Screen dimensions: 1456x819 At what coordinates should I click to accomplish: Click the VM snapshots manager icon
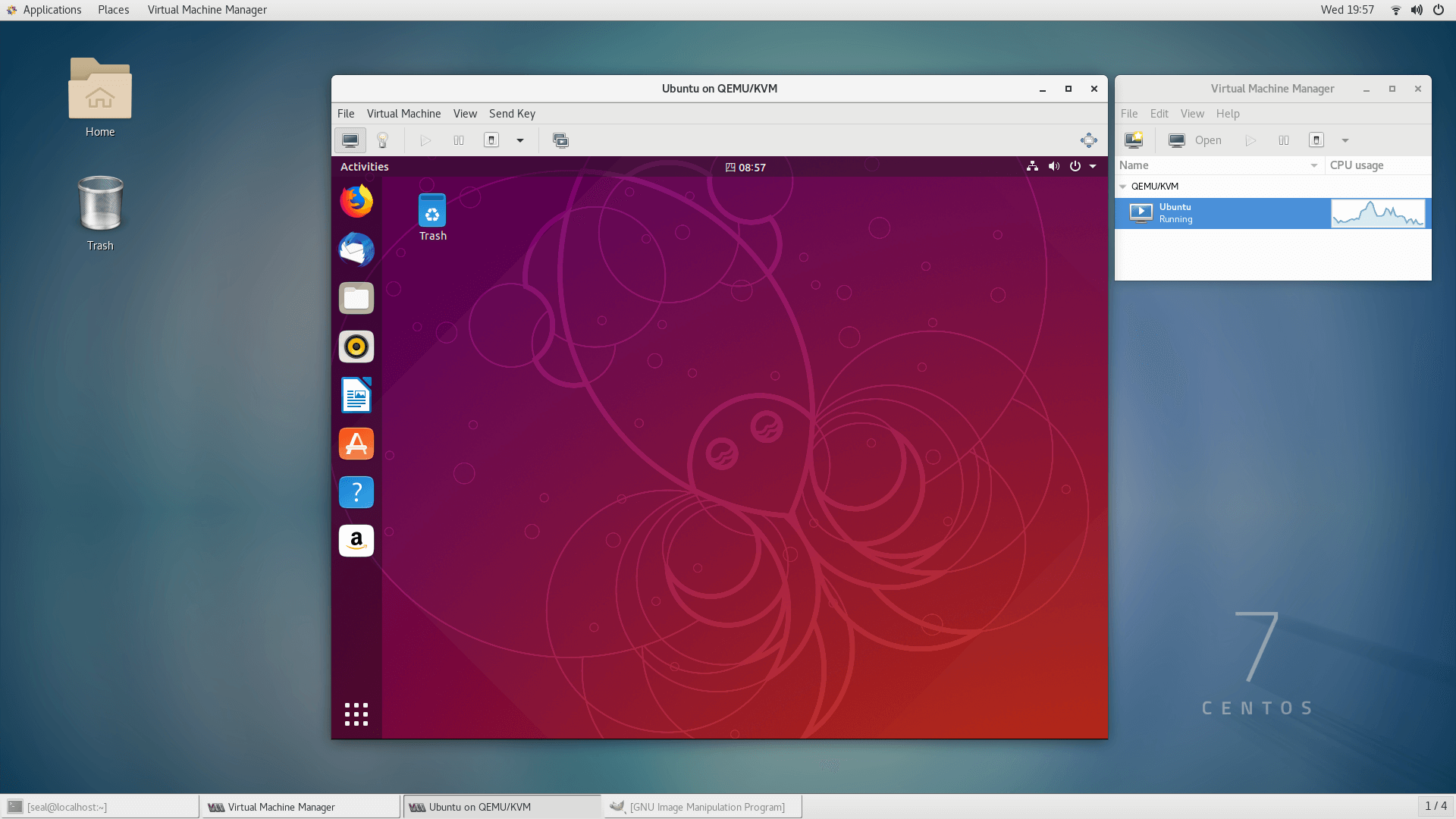560,140
